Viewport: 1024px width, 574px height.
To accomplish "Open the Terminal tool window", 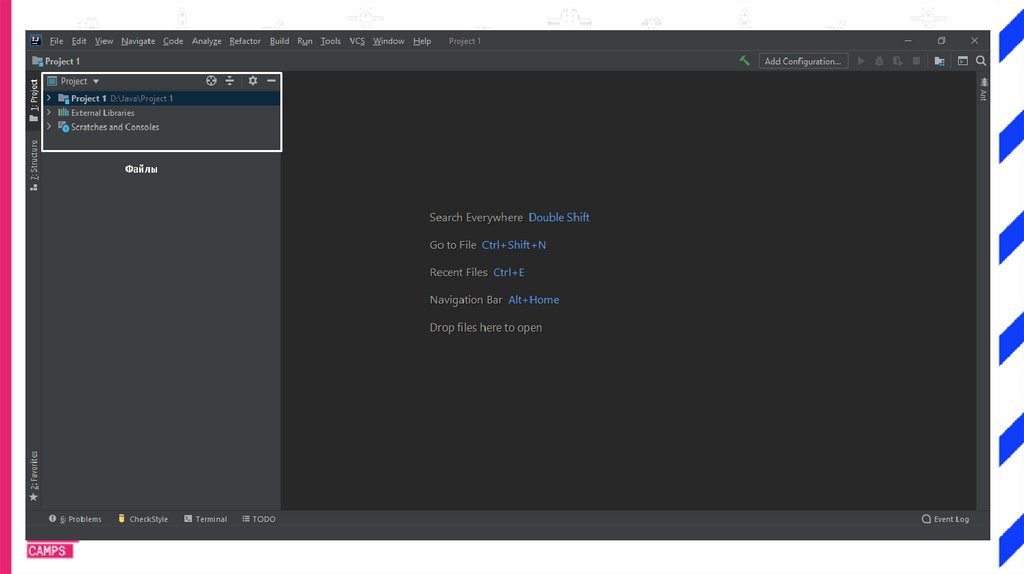I will point(205,519).
